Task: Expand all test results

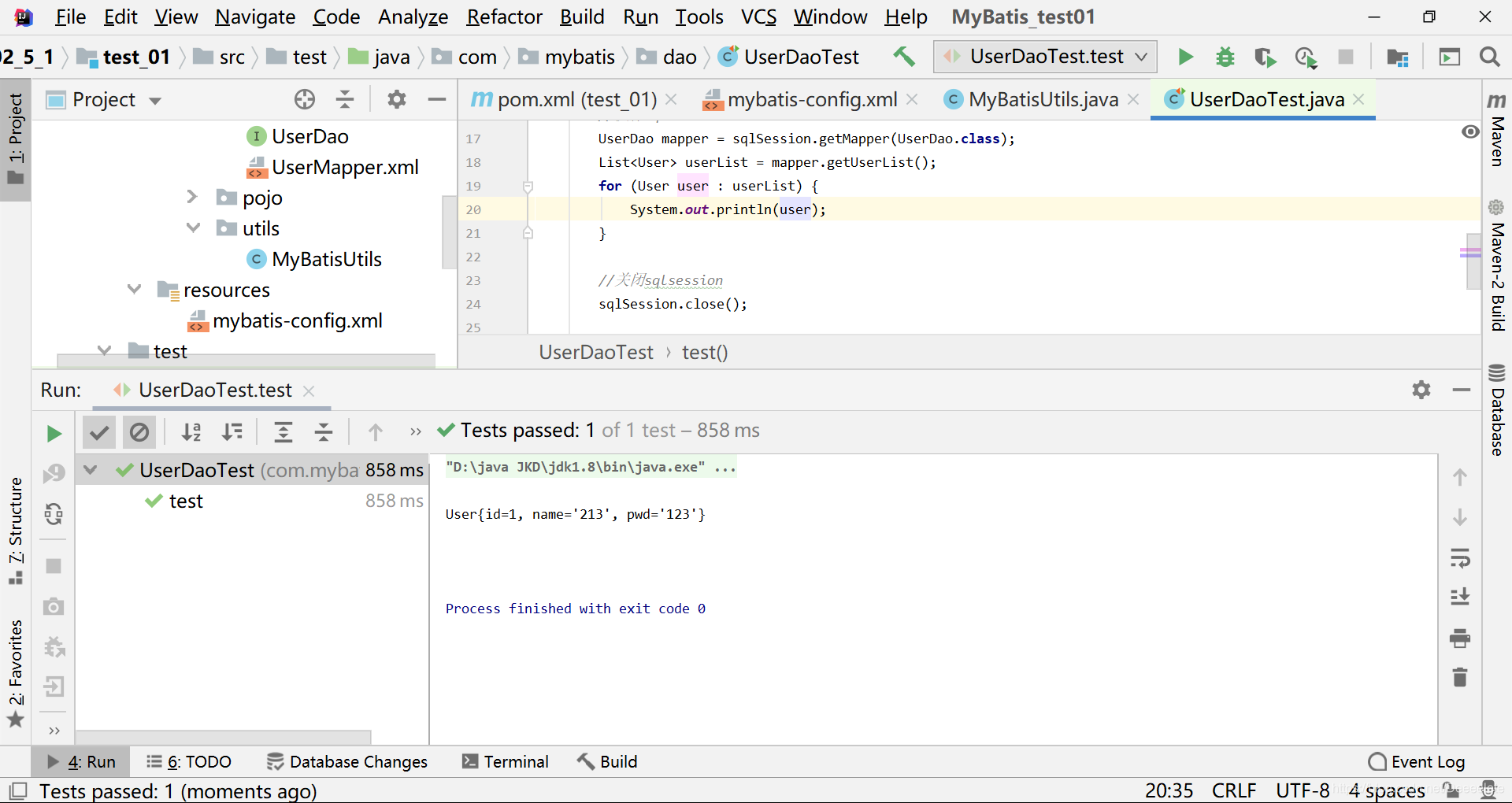Action: click(x=283, y=431)
